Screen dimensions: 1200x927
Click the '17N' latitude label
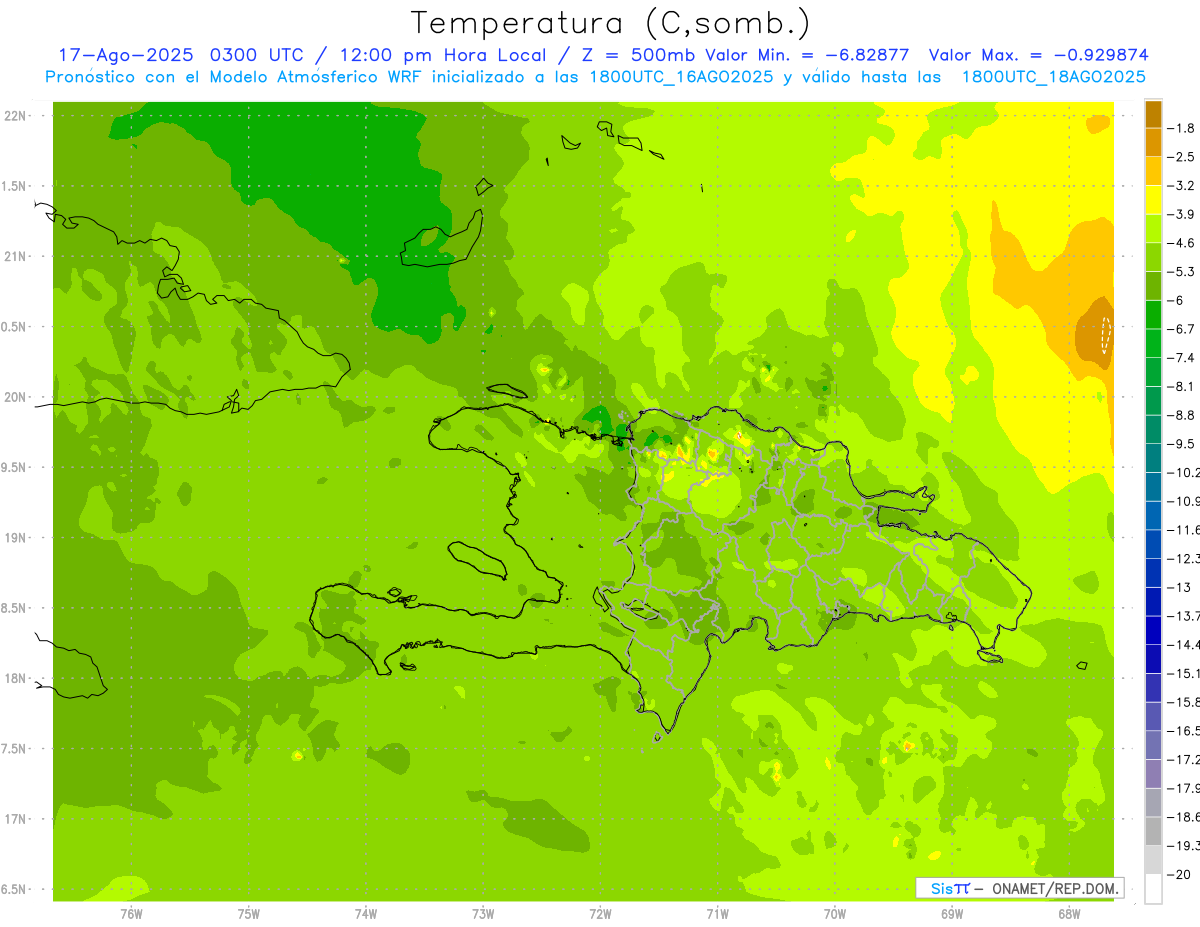[x=16, y=819]
